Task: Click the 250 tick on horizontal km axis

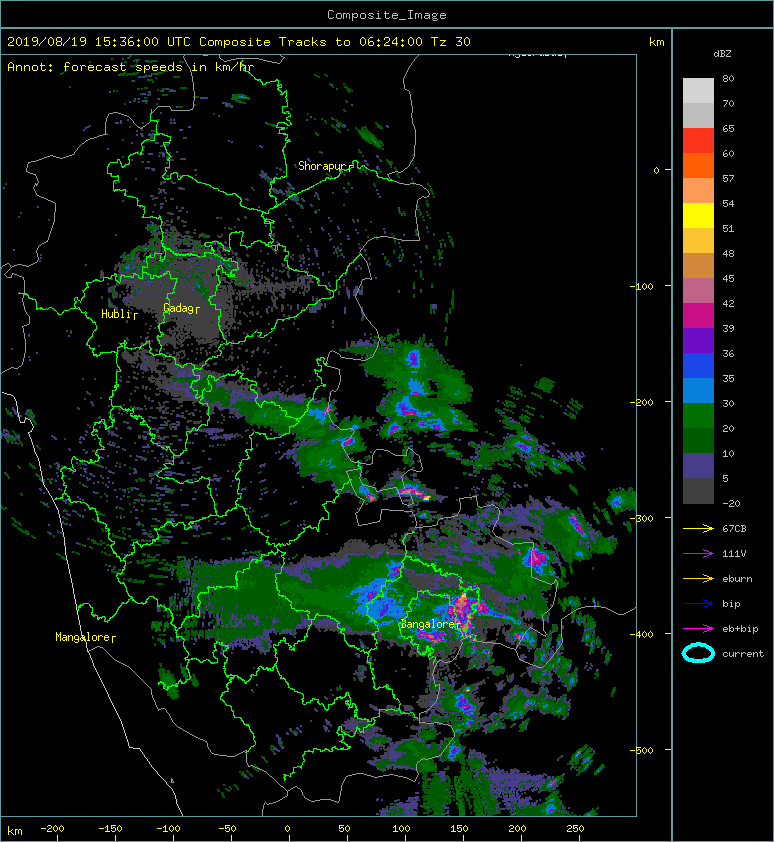Action: coord(575,829)
